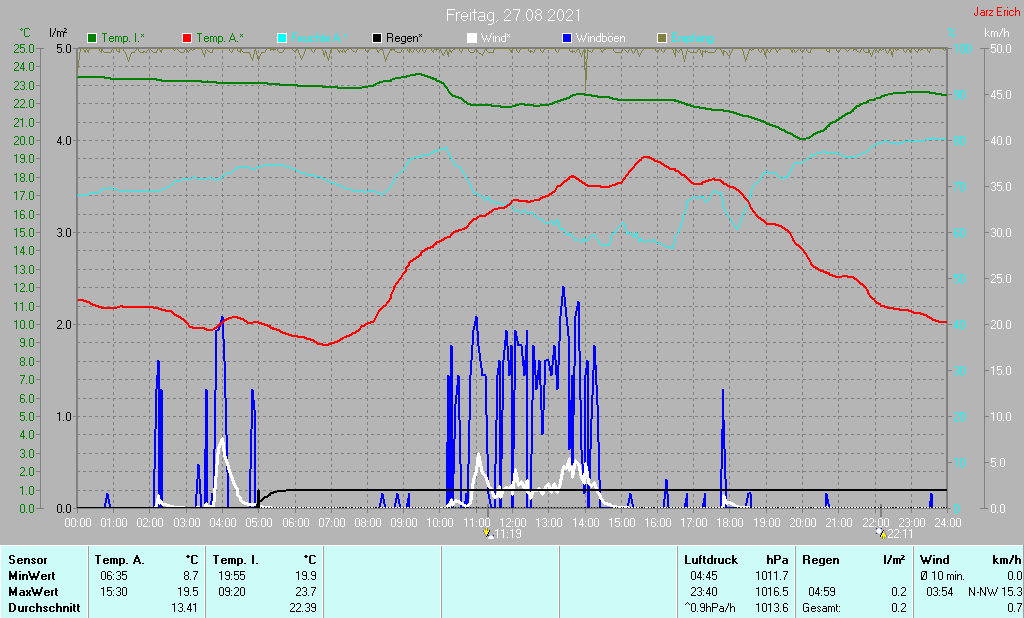Click the 'Gesamt:' rain total label
Screen dimensions: 1024x618
coord(822,608)
